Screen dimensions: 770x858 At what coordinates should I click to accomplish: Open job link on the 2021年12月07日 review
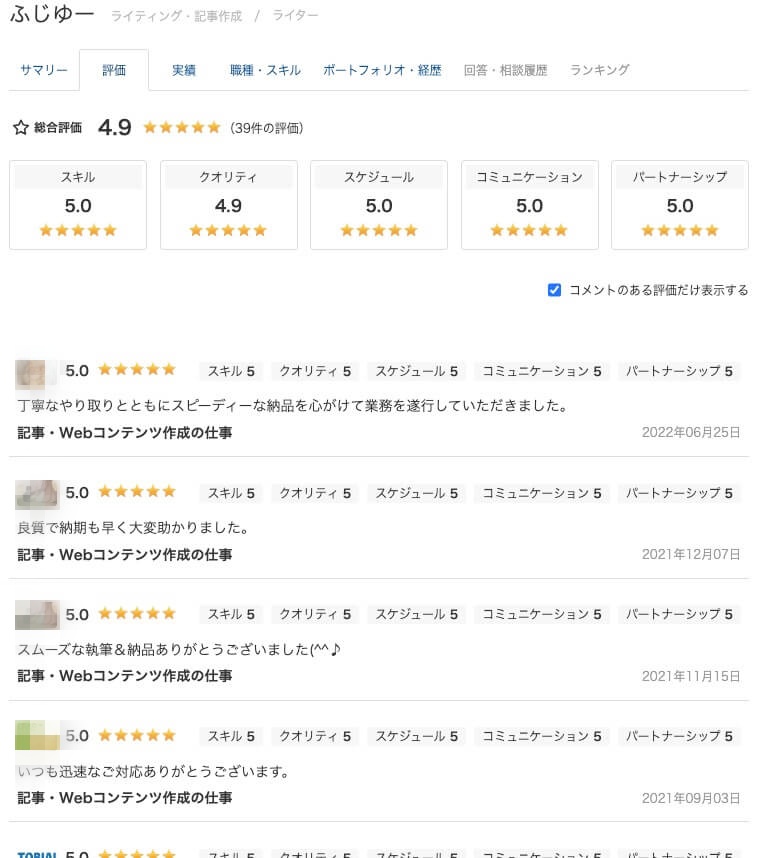pyautogui.click(x=125, y=554)
